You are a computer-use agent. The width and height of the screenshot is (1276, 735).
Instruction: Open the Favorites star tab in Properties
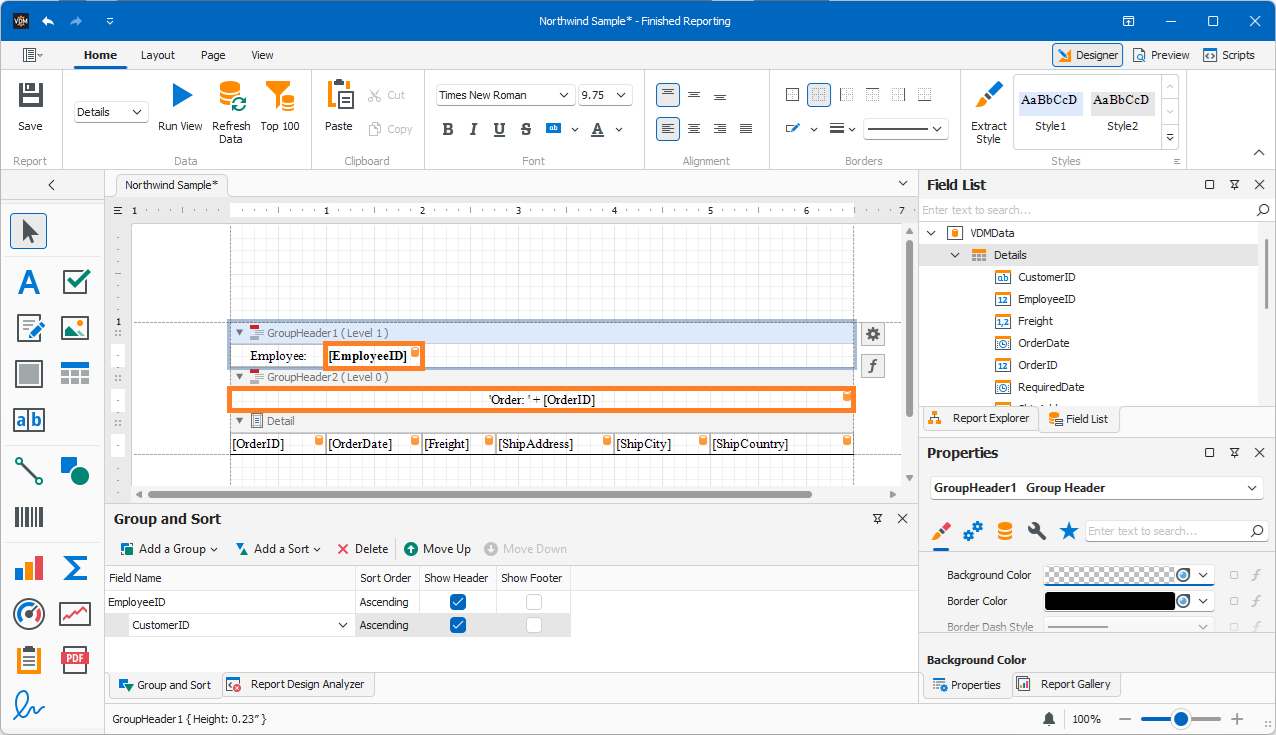click(x=1068, y=531)
